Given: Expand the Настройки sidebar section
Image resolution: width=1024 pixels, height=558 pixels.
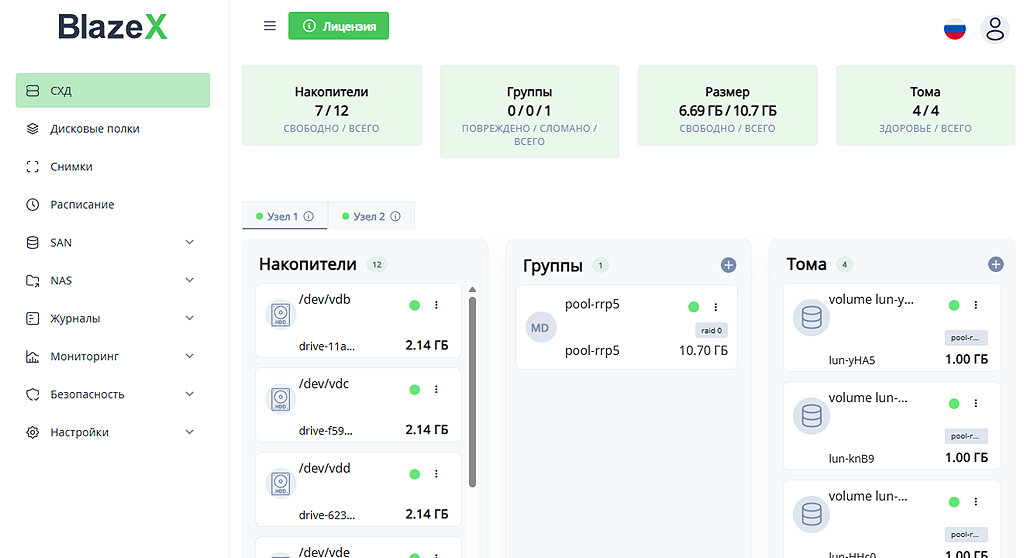Looking at the screenshot, I should point(189,433).
